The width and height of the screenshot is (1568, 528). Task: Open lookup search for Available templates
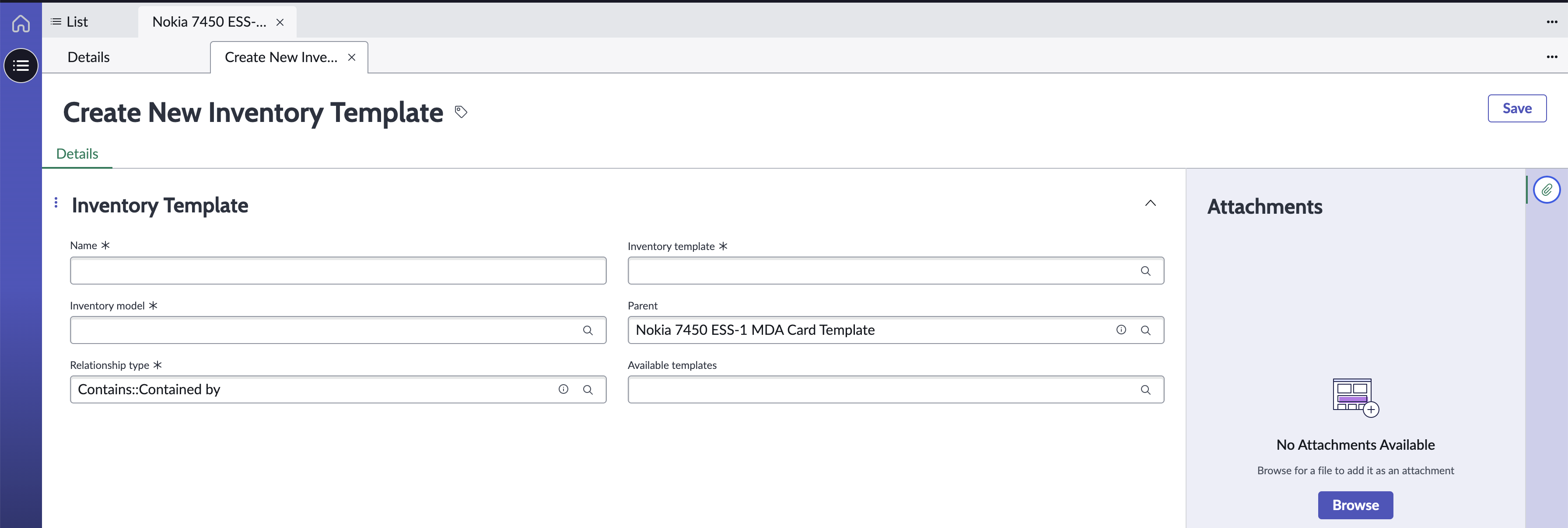click(1145, 390)
